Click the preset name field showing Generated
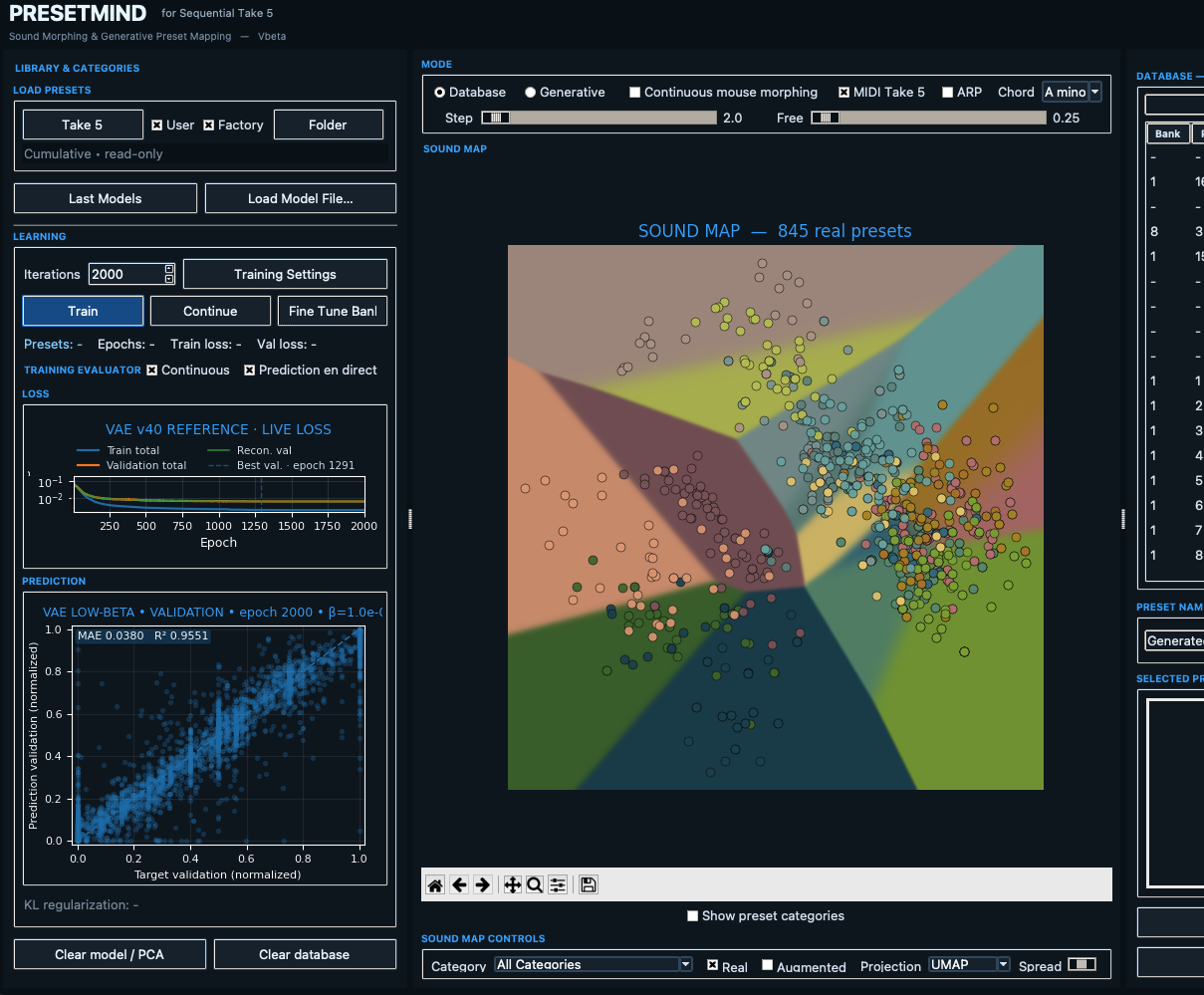The height and width of the screenshot is (995, 1204). [1174, 640]
